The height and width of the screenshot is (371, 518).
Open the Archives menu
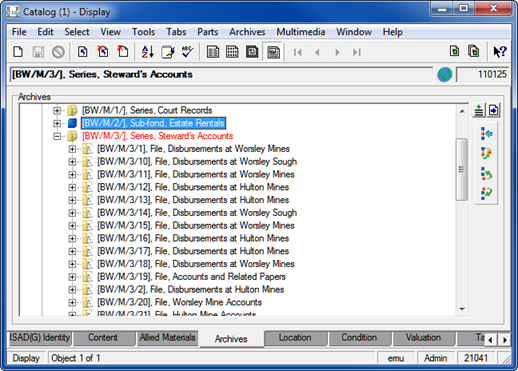pos(247,32)
